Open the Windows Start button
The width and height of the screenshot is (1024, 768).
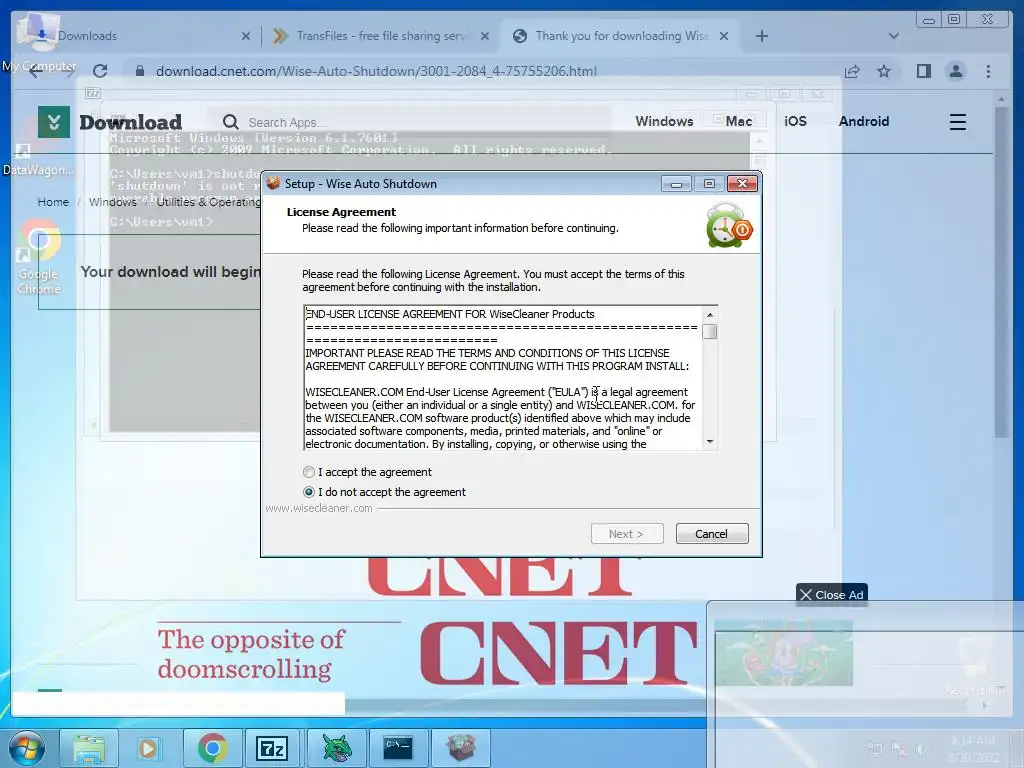pyautogui.click(x=27, y=748)
